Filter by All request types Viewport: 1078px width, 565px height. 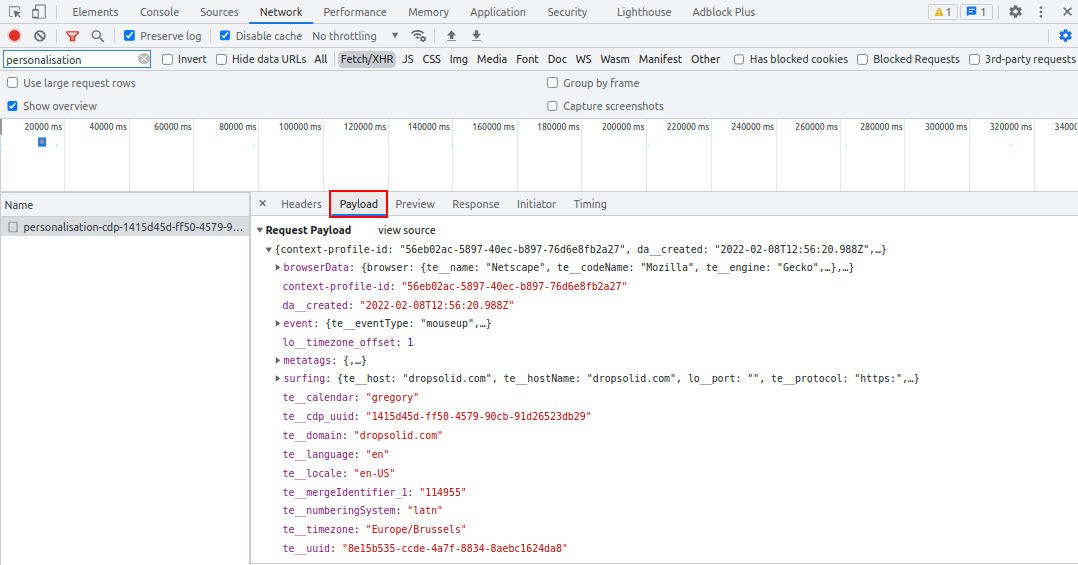click(320, 59)
